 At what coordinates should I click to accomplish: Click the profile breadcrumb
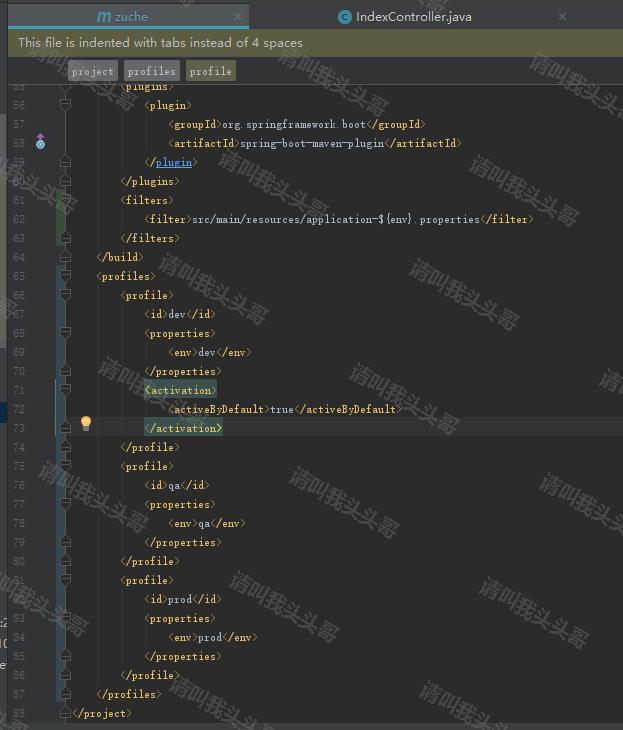point(210,71)
